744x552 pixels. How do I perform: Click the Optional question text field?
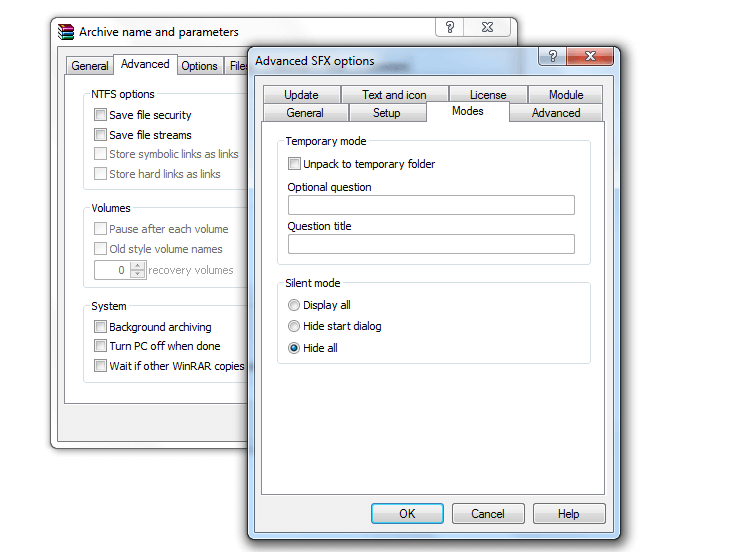[431, 205]
